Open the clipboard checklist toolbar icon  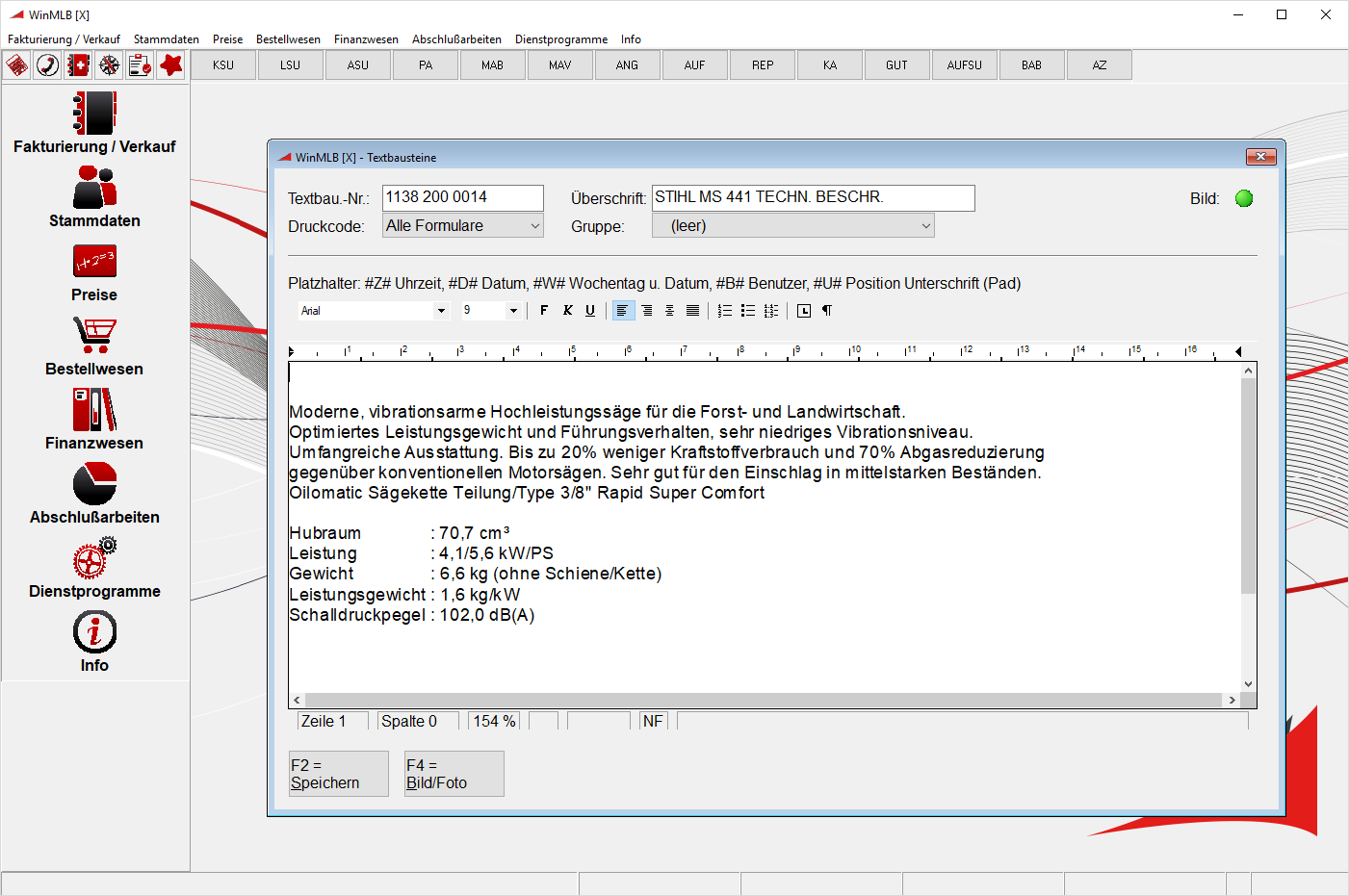(141, 65)
